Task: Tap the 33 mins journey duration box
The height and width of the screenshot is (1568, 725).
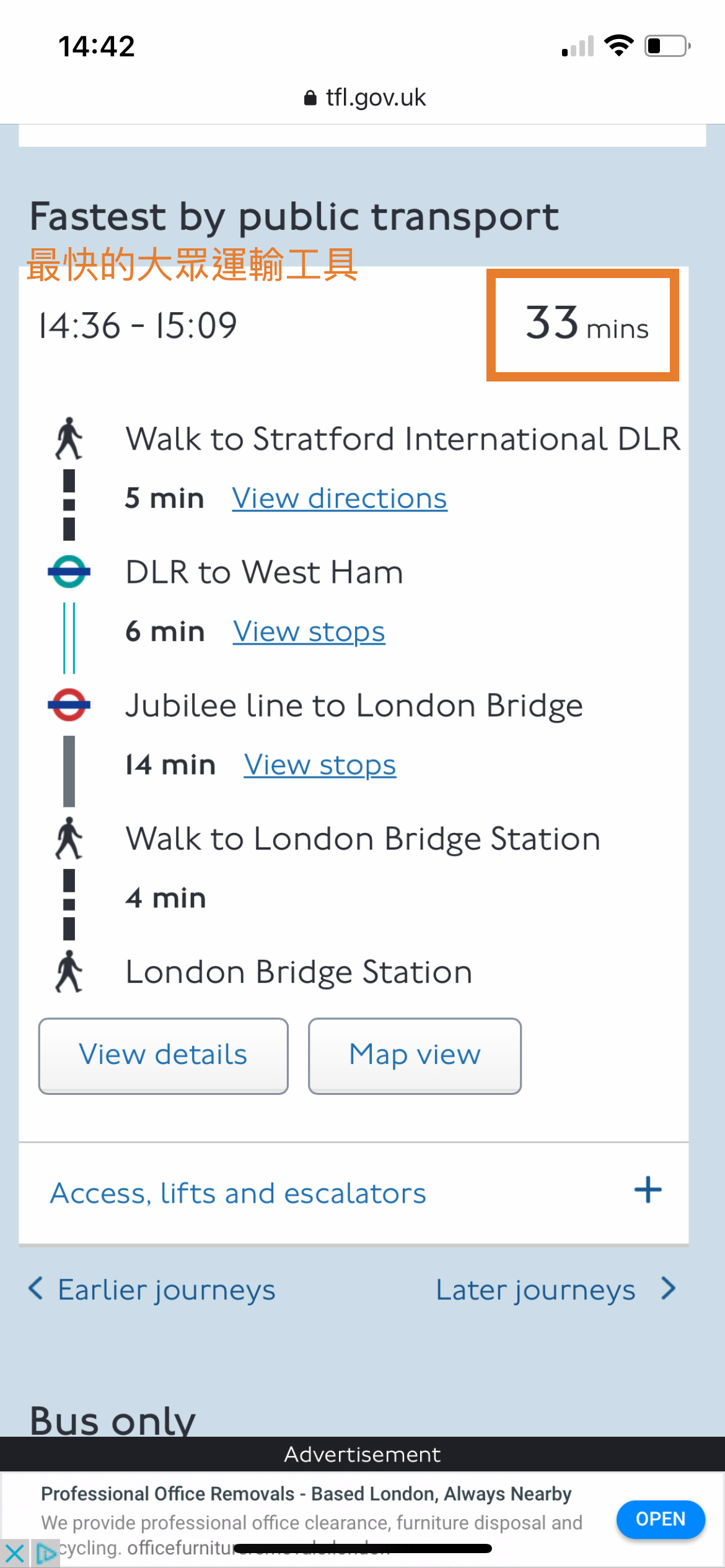Action: pos(582,324)
